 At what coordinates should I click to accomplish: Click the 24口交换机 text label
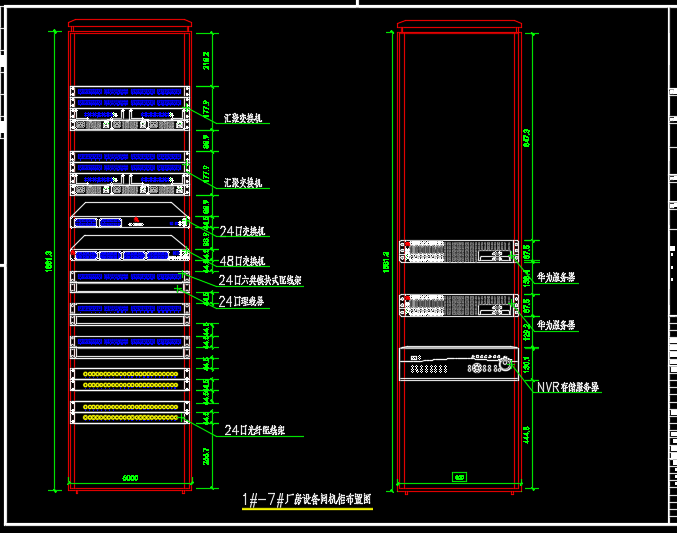[x=242, y=231]
